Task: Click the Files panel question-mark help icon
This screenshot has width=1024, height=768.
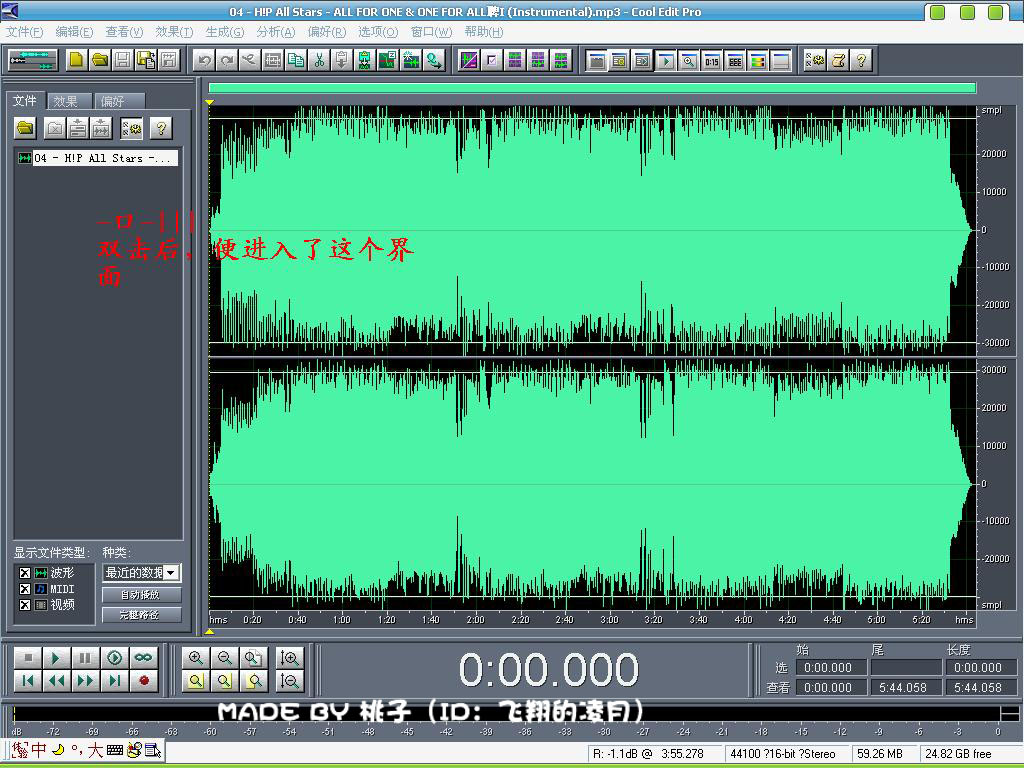Action: [161, 128]
